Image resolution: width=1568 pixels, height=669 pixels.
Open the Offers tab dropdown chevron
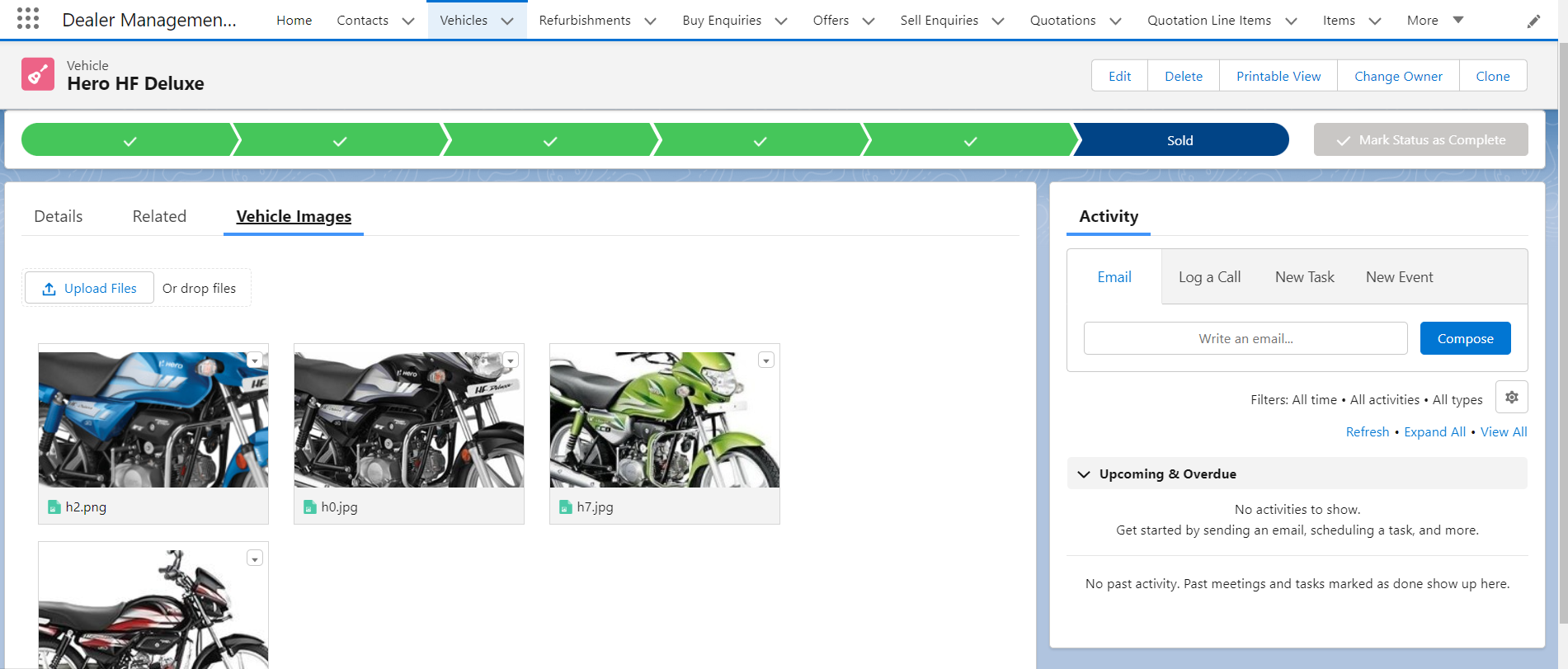tap(869, 21)
